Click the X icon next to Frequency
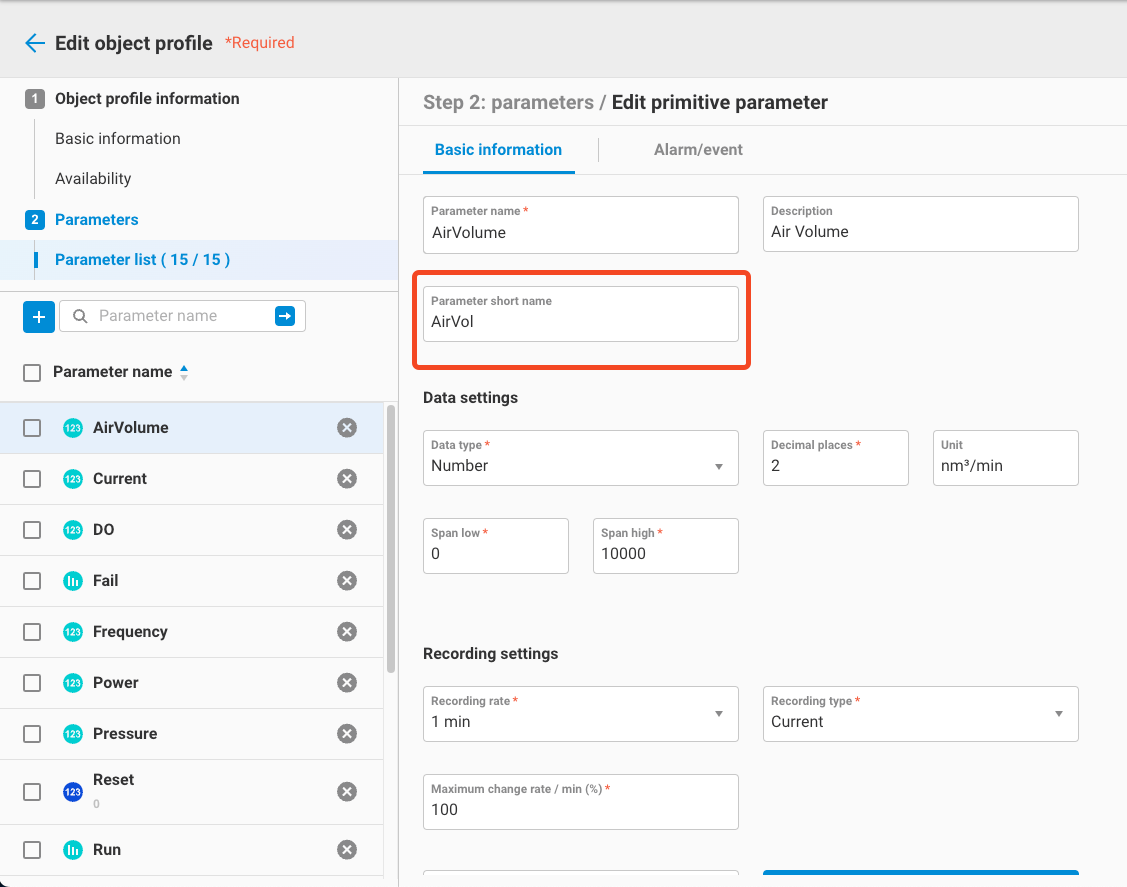 pyautogui.click(x=347, y=632)
